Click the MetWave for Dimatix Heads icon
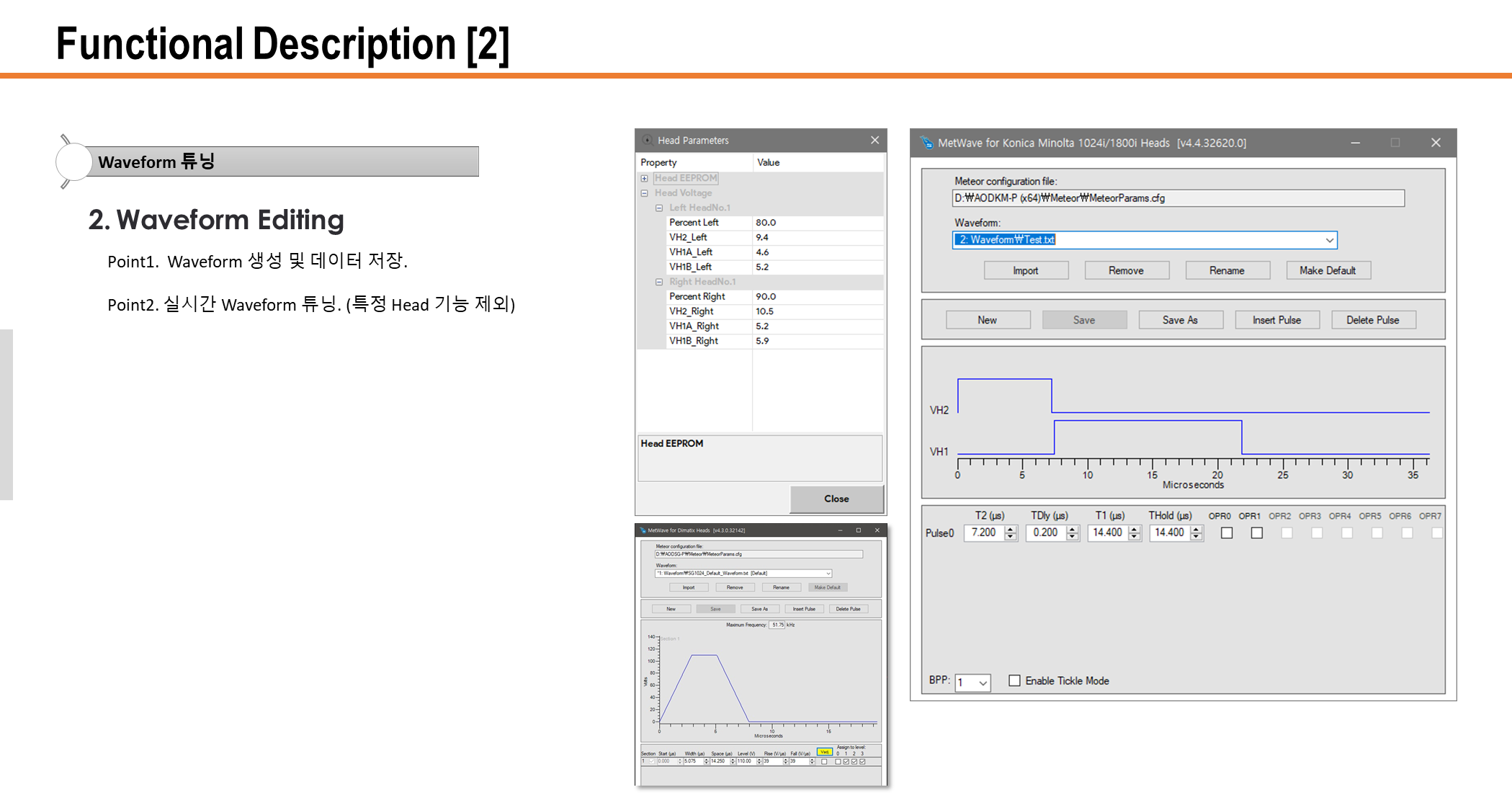1512x795 pixels. tap(643, 530)
